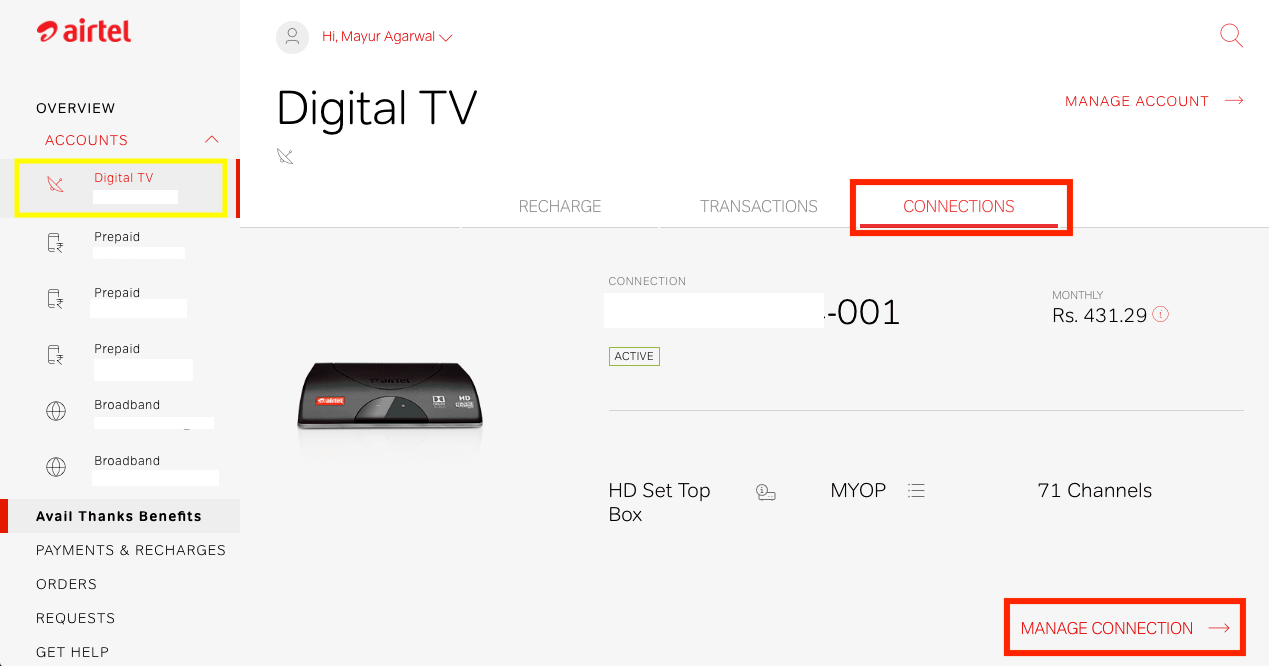
Task: Click the user profile avatar icon
Action: click(x=292, y=37)
